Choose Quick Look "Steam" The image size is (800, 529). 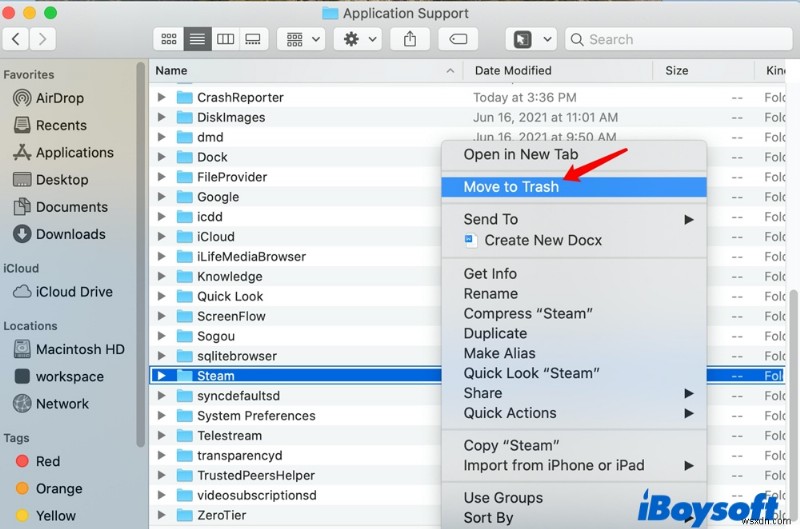click(574, 373)
